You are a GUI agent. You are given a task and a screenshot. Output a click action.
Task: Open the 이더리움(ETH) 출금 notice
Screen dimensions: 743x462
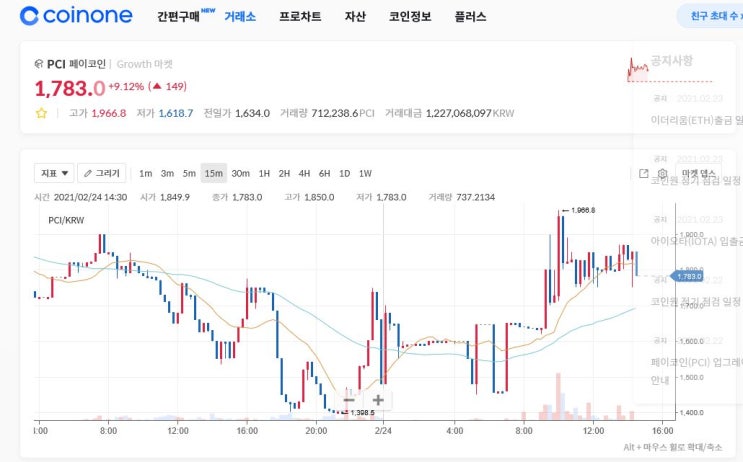(697, 120)
